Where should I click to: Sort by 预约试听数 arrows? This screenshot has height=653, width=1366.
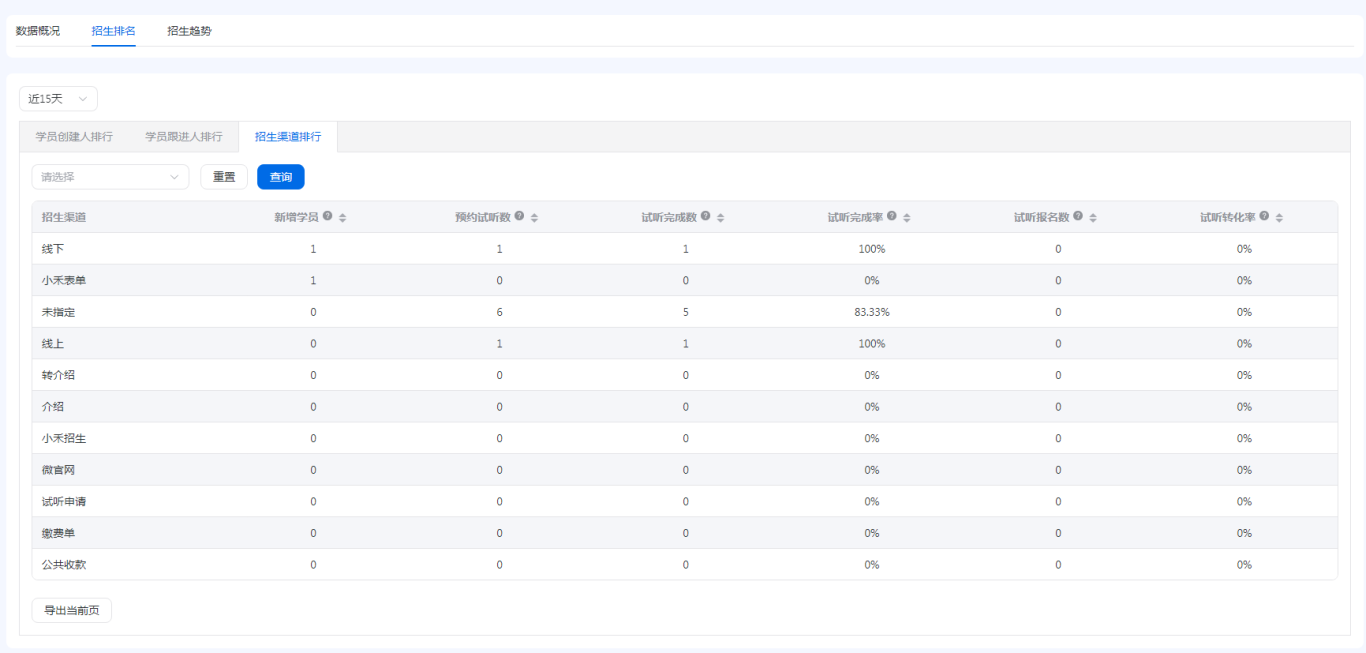pyautogui.click(x=534, y=218)
